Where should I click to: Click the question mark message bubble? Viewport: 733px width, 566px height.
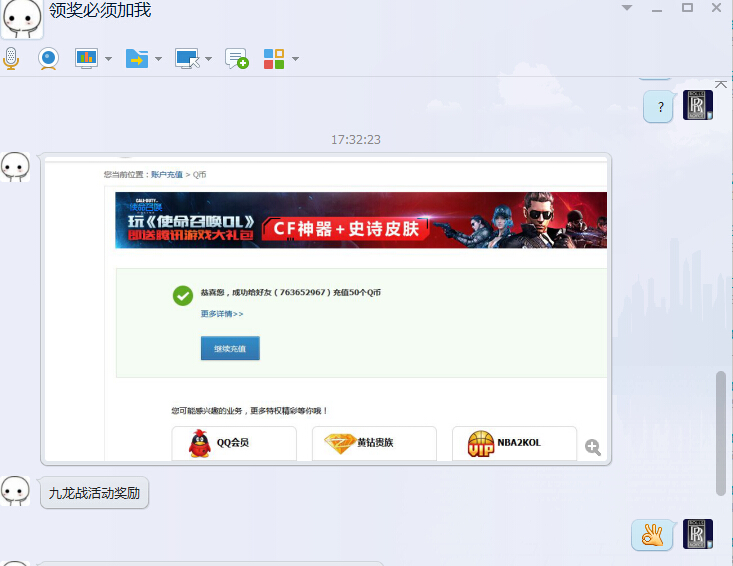click(659, 107)
